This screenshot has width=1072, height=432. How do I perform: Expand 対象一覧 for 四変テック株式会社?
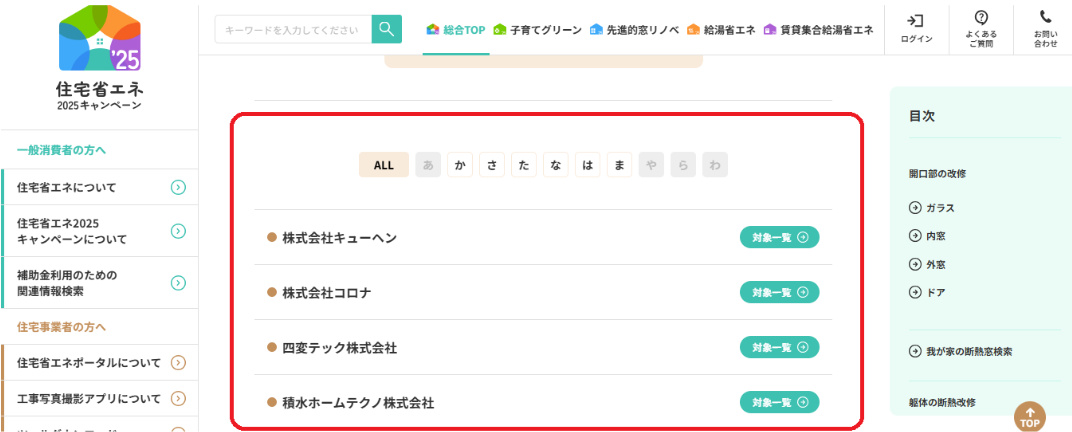(779, 347)
